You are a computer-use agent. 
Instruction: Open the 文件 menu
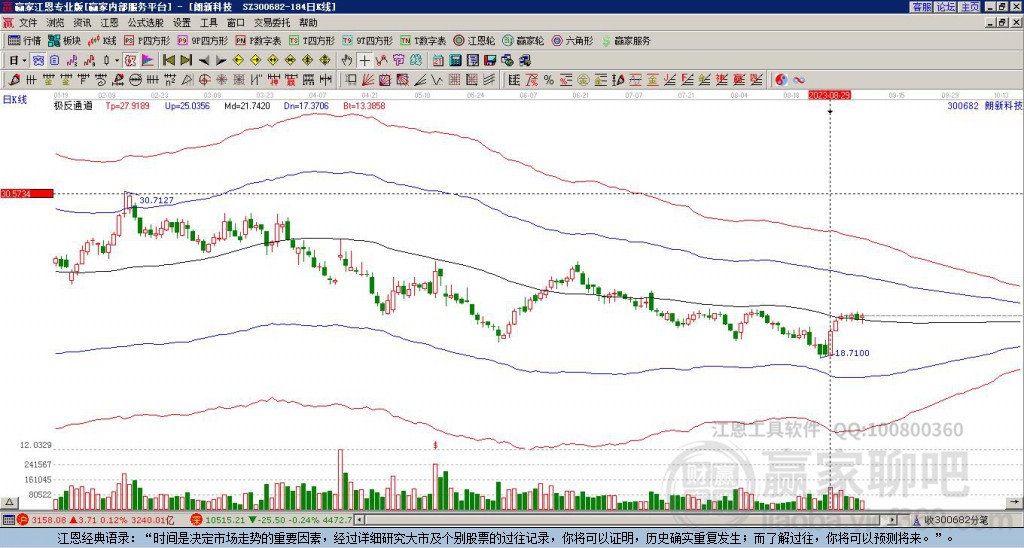pyautogui.click(x=28, y=23)
